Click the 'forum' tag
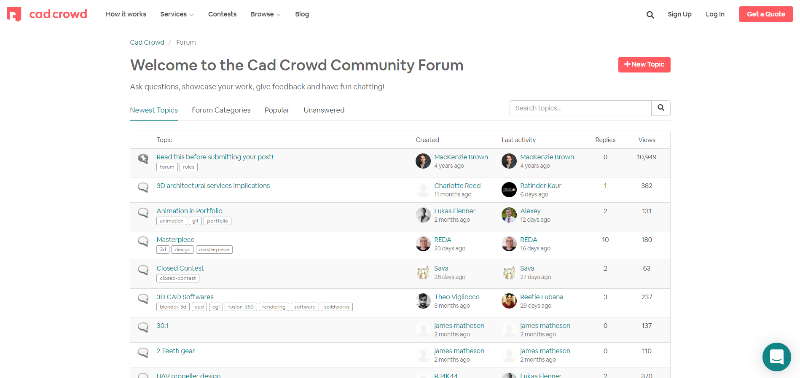Viewport: 800px width, 378px height. [167, 167]
